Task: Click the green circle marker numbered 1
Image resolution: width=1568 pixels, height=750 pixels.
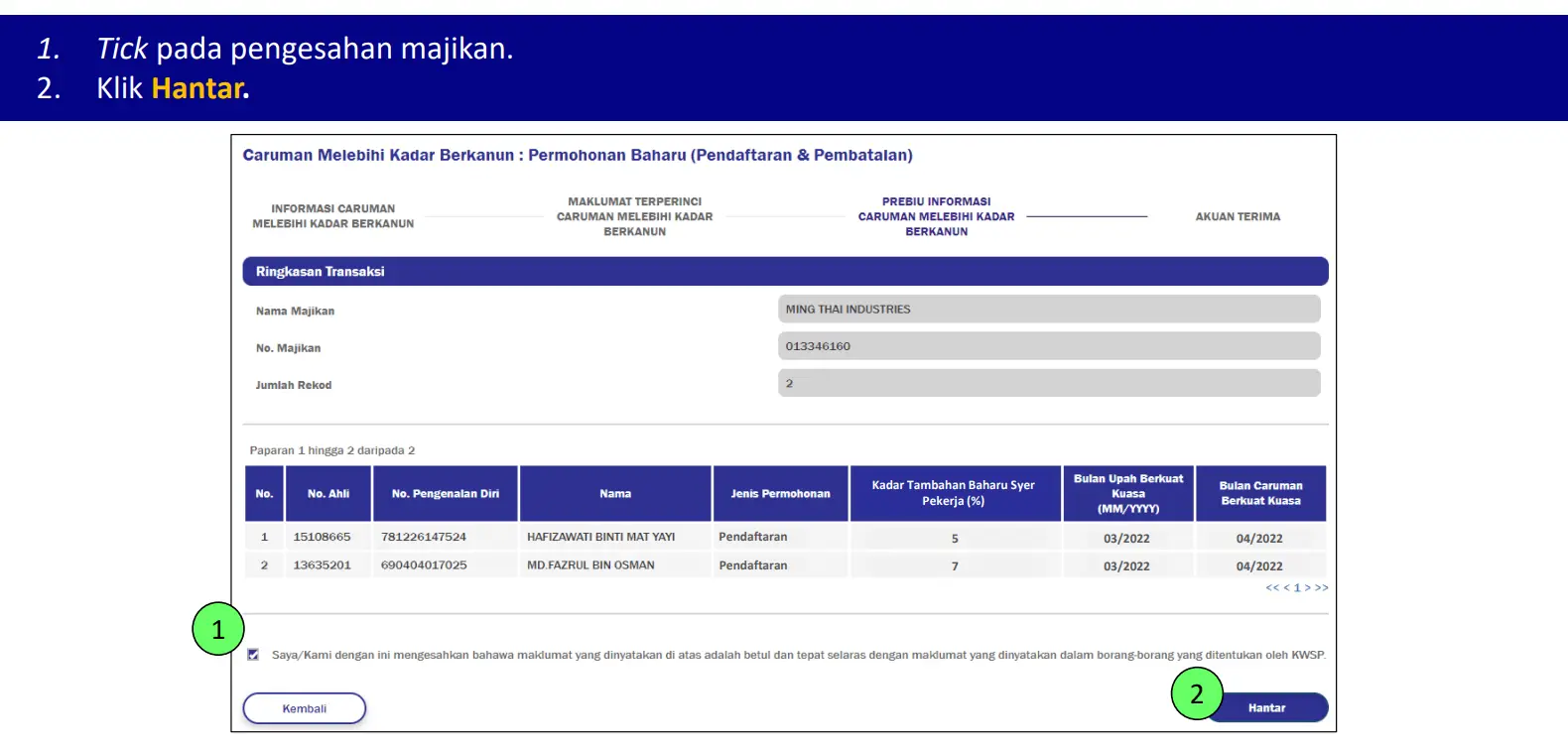Action: [218, 629]
